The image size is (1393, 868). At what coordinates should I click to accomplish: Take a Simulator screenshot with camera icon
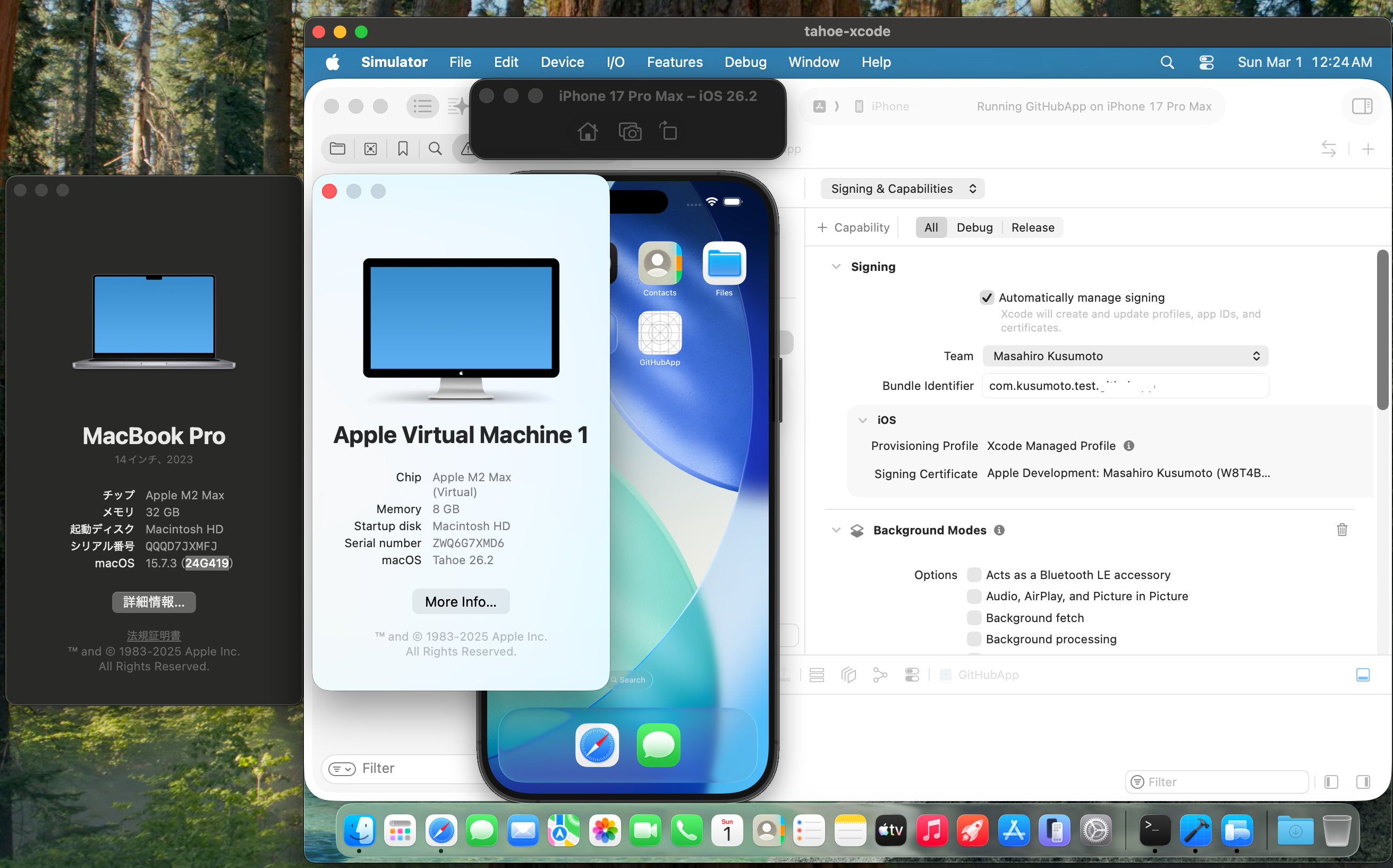630,132
